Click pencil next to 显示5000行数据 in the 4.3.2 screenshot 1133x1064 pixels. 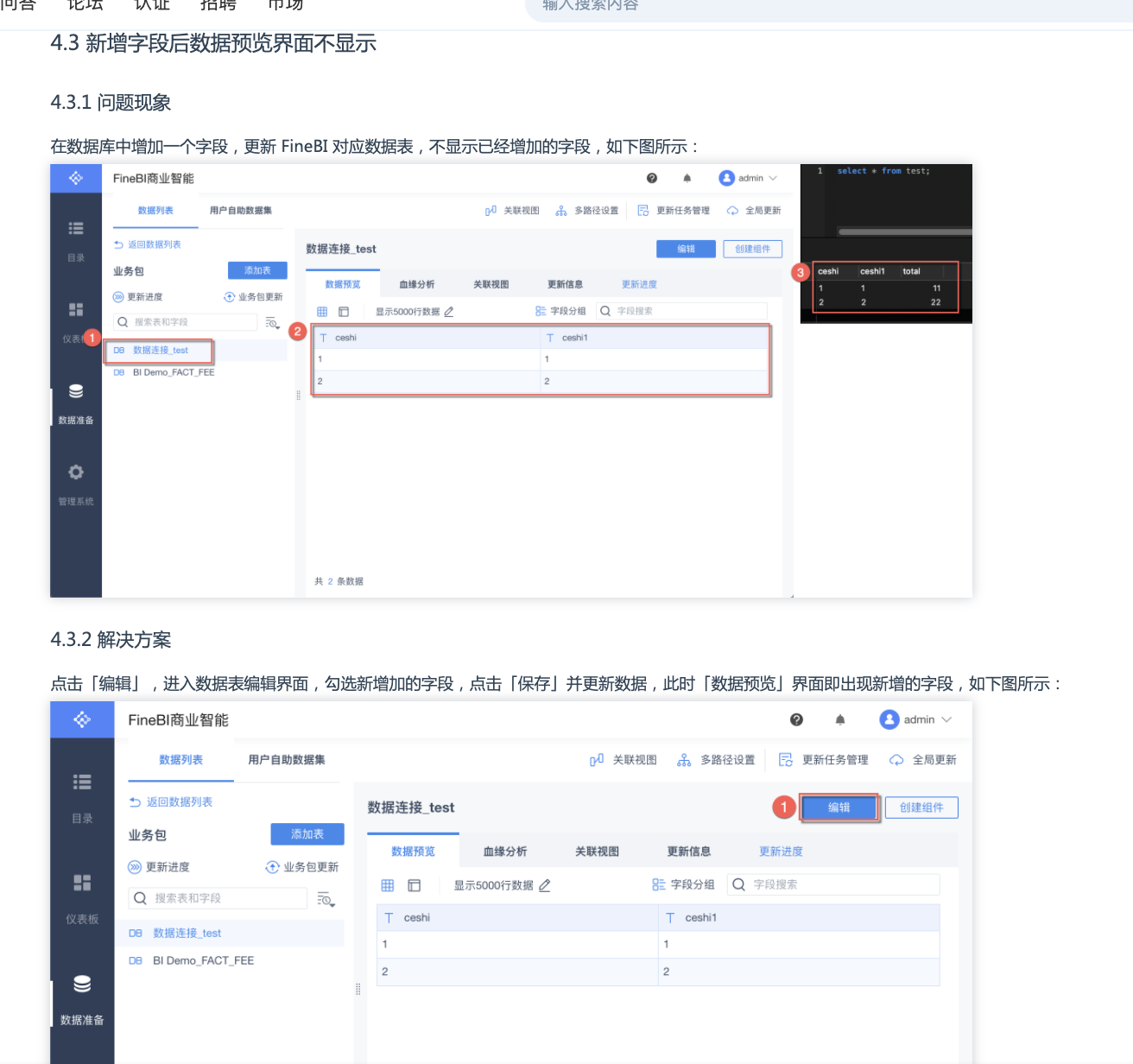tap(545, 885)
